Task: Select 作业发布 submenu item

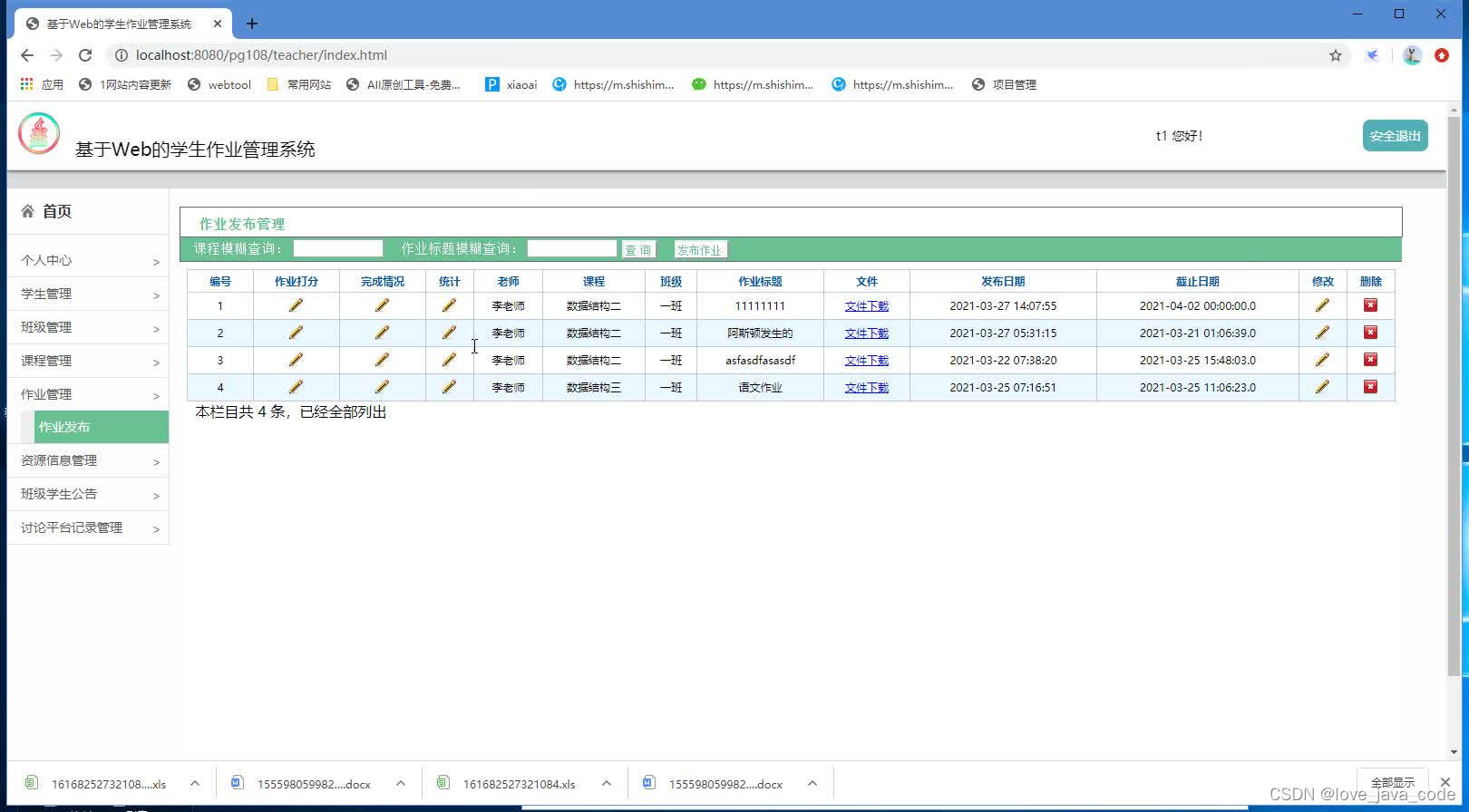Action: click(x=102, y=427)
